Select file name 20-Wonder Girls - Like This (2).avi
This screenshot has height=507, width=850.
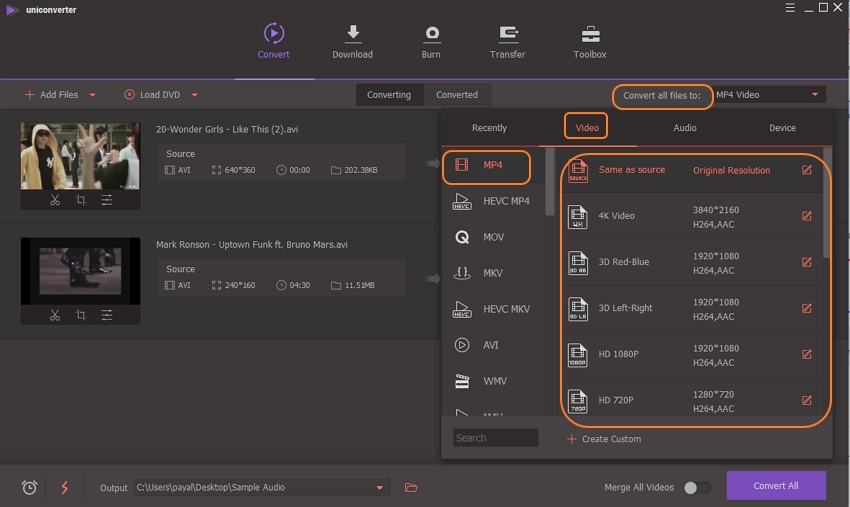coord(227,129)
